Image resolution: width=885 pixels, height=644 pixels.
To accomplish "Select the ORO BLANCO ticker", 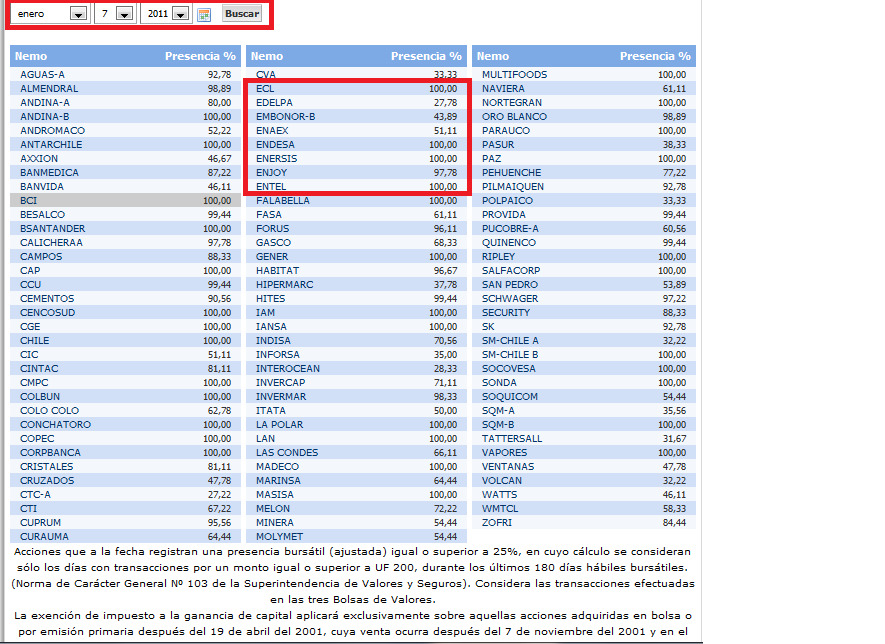I will click(514, 116).
